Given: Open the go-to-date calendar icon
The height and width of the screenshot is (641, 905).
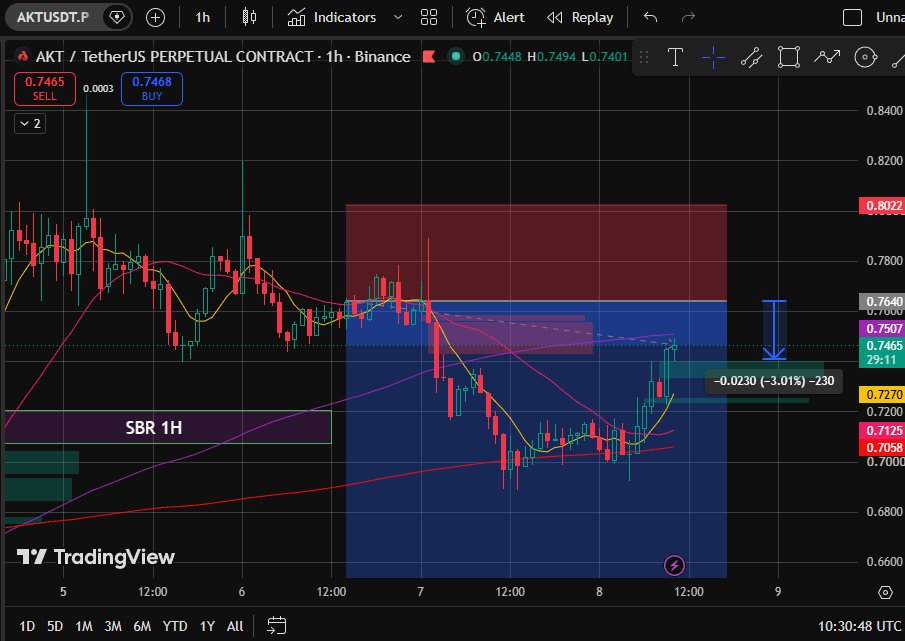Looking at the screenshot, I should [x=276, y=625].
